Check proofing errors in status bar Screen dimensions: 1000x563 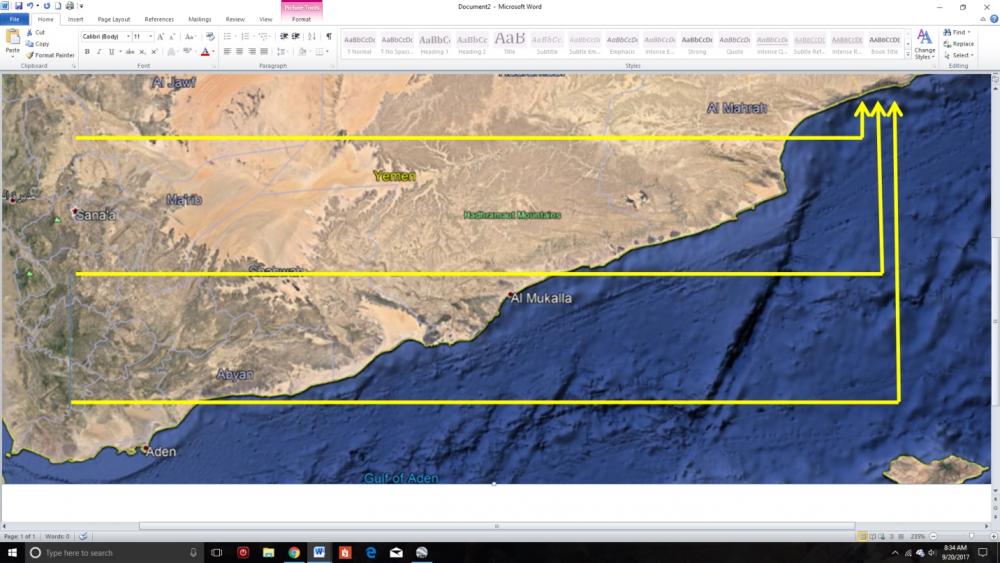[83, 536]
